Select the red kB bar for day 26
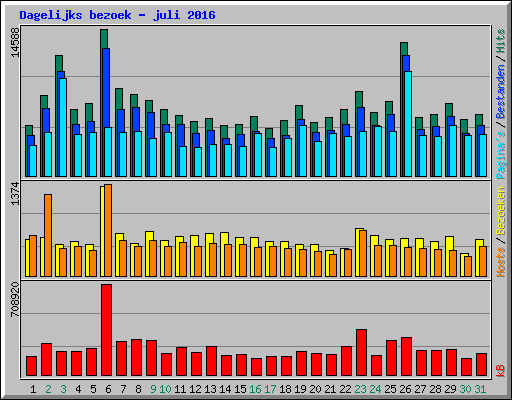This screenshot has height=400, width=512. point(406,357)
